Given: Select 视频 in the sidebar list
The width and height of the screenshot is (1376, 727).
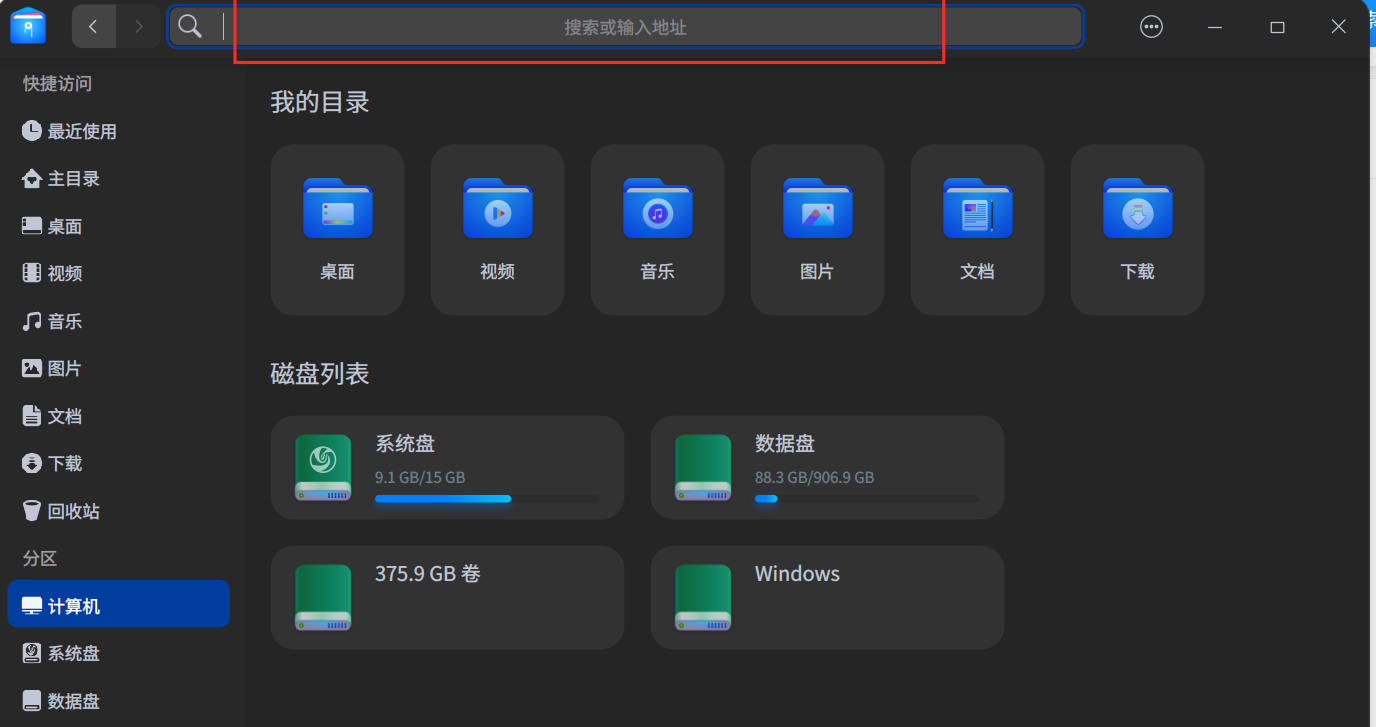Looking at the screenshot, I should [x=119, y=273].
